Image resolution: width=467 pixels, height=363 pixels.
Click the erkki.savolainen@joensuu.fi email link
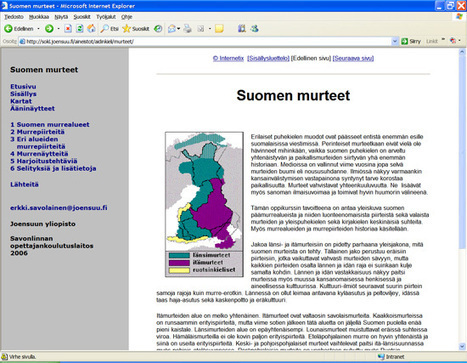click(x=59, y=208)
